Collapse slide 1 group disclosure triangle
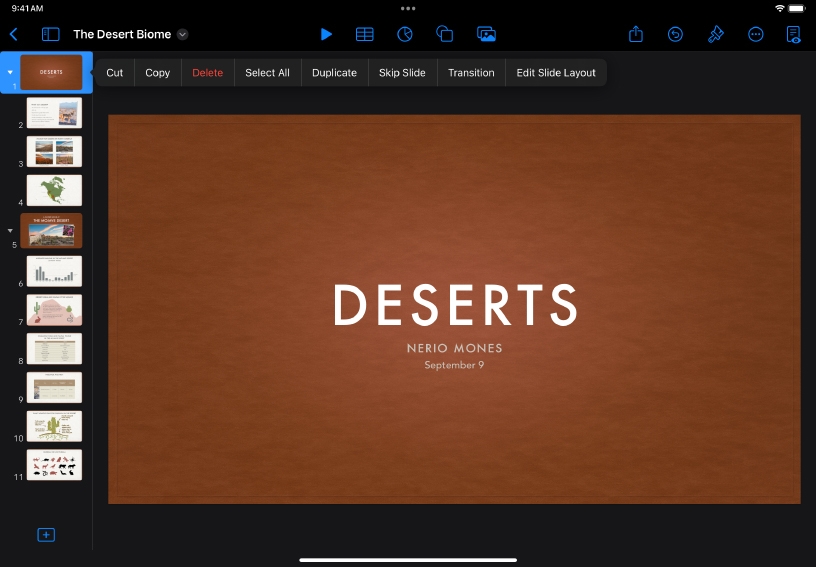 coord(10,72)
